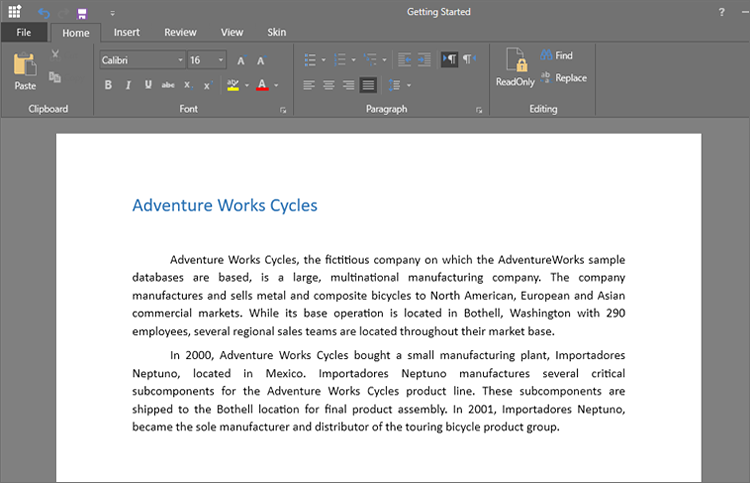The height and width of the screenshot is (483, 750).
Task: Enable justify text alignment
Action: (369, 85)
